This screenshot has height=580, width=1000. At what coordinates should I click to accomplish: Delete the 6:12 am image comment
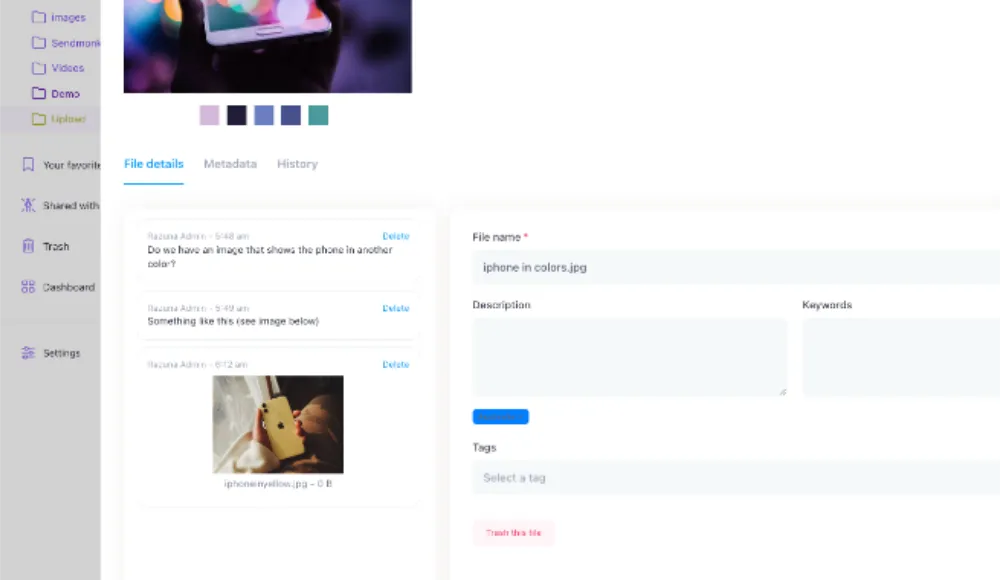pos(395,364)
